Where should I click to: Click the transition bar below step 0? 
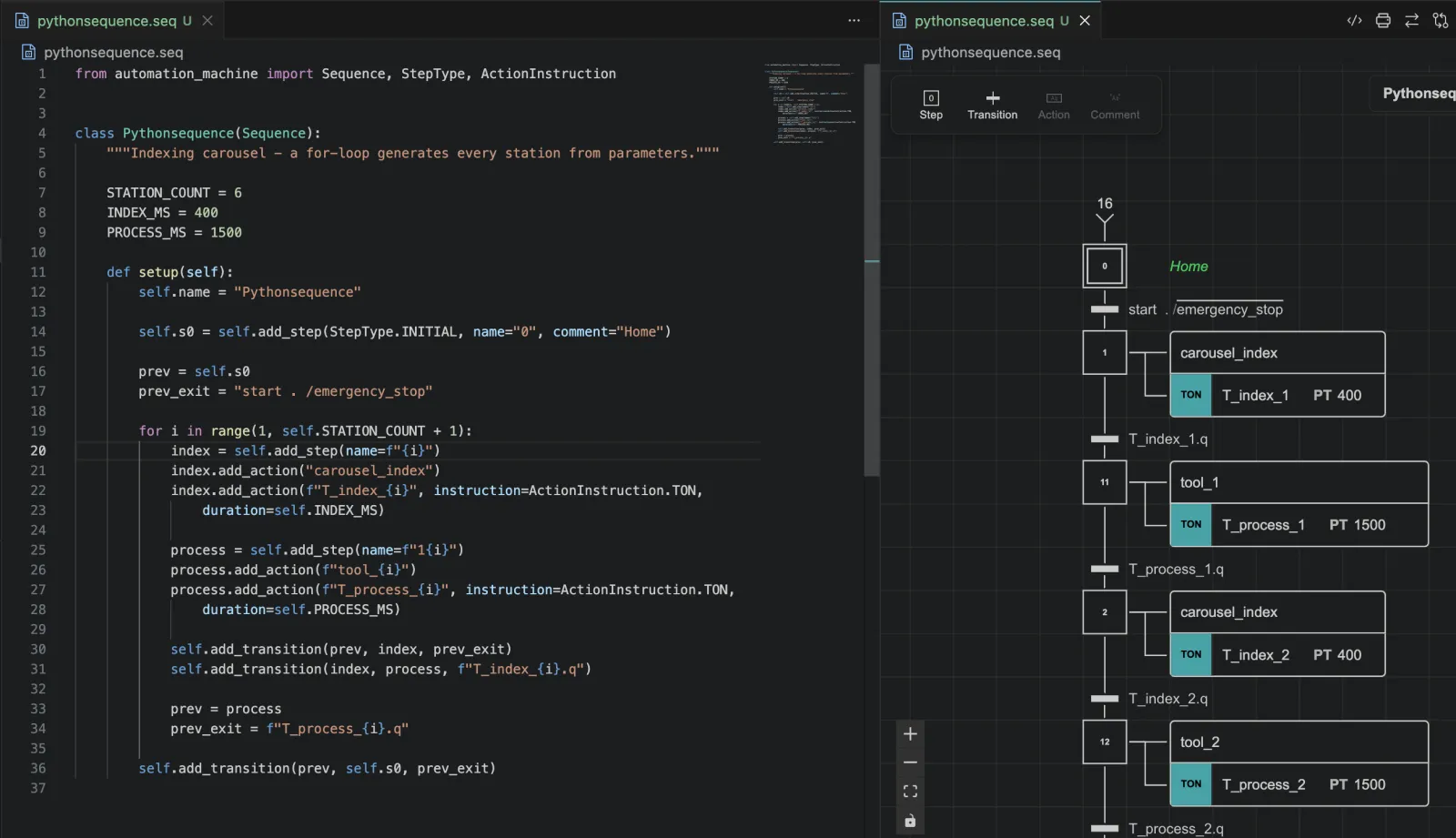(1105, 309)
